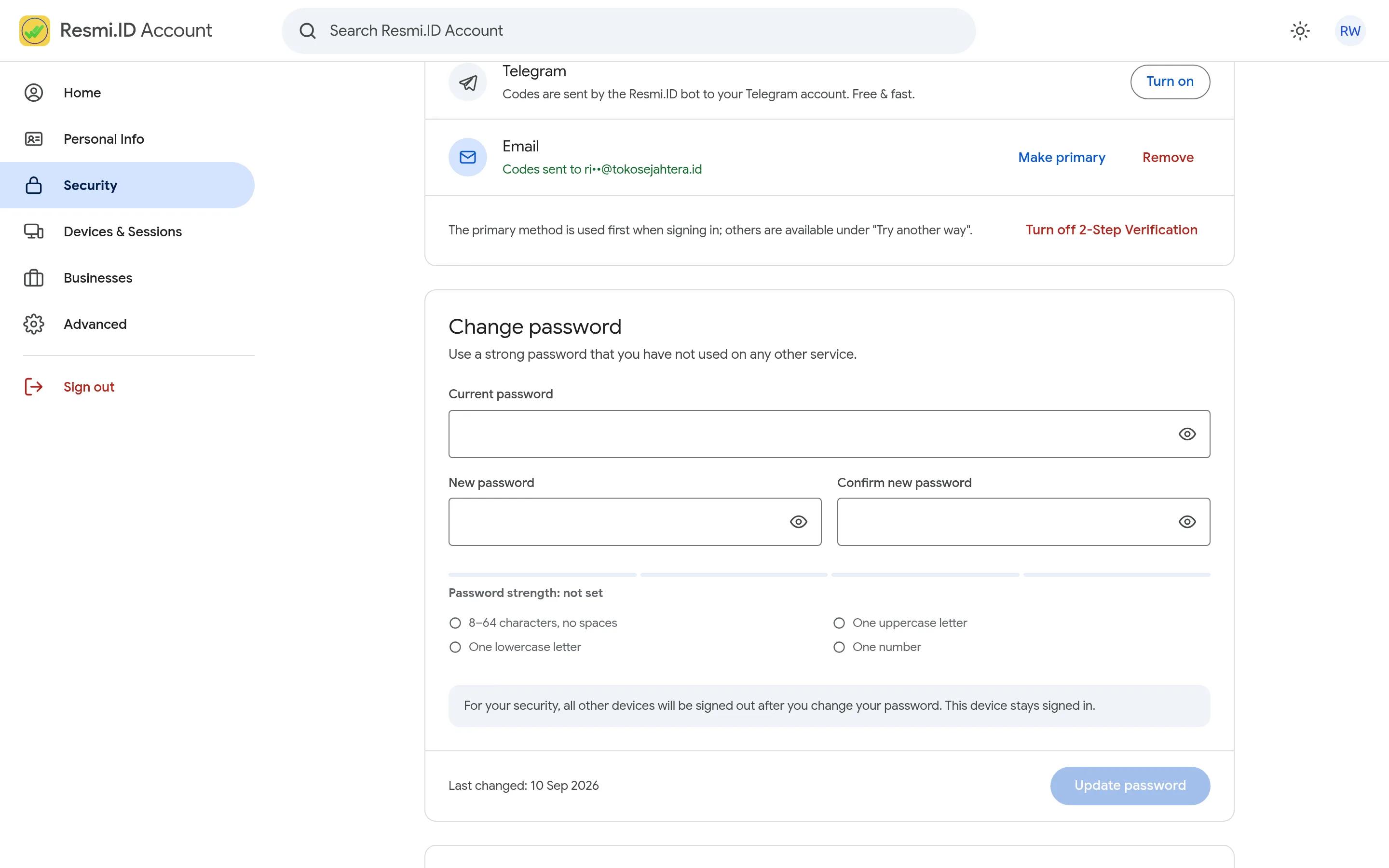The width and height of the screenshot is (1389, 868).
Task: Show the Confirm new password contents
Action: [x=1187, y=522]
